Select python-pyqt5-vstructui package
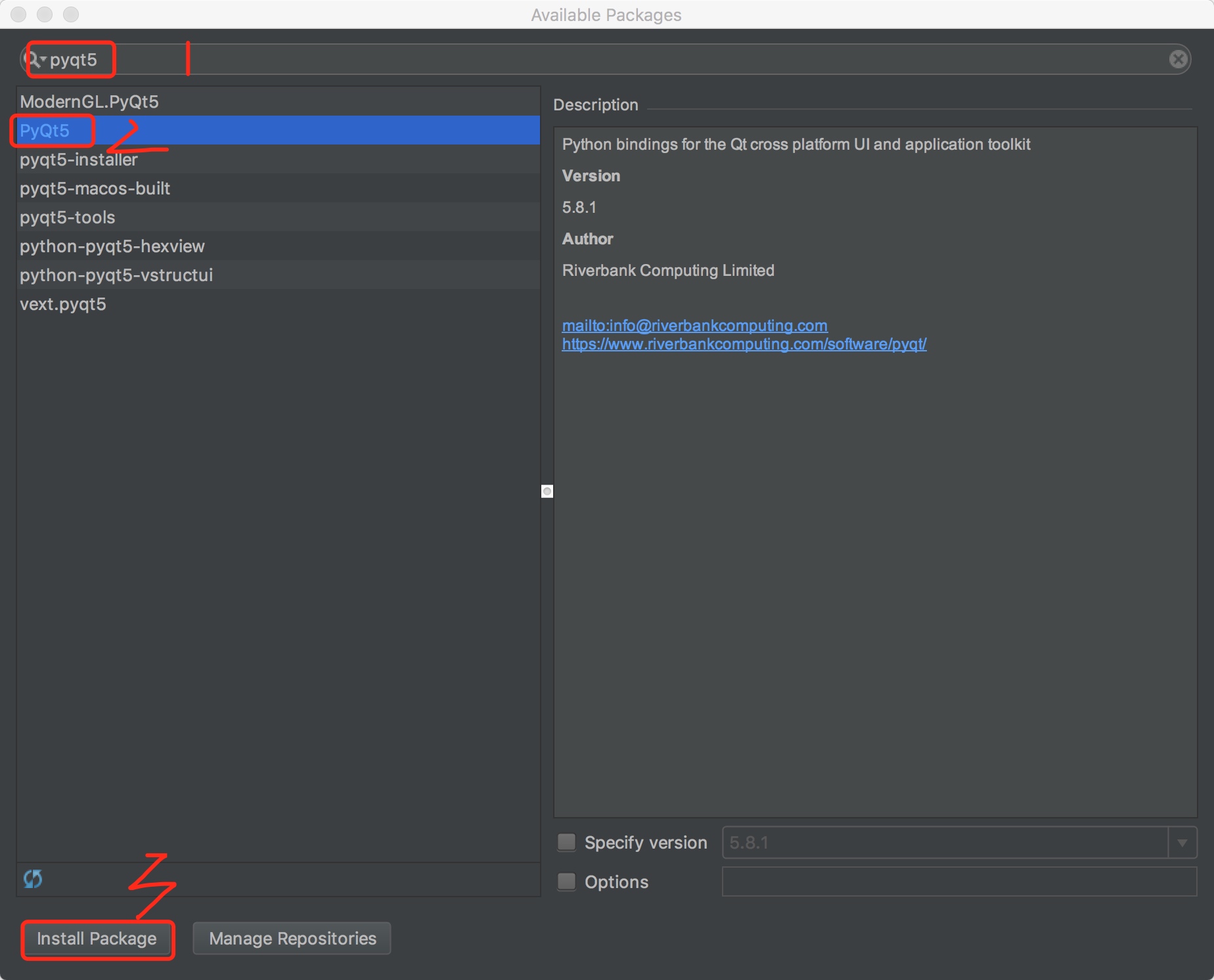This screenshot has width=1214, height=980. 279,275
